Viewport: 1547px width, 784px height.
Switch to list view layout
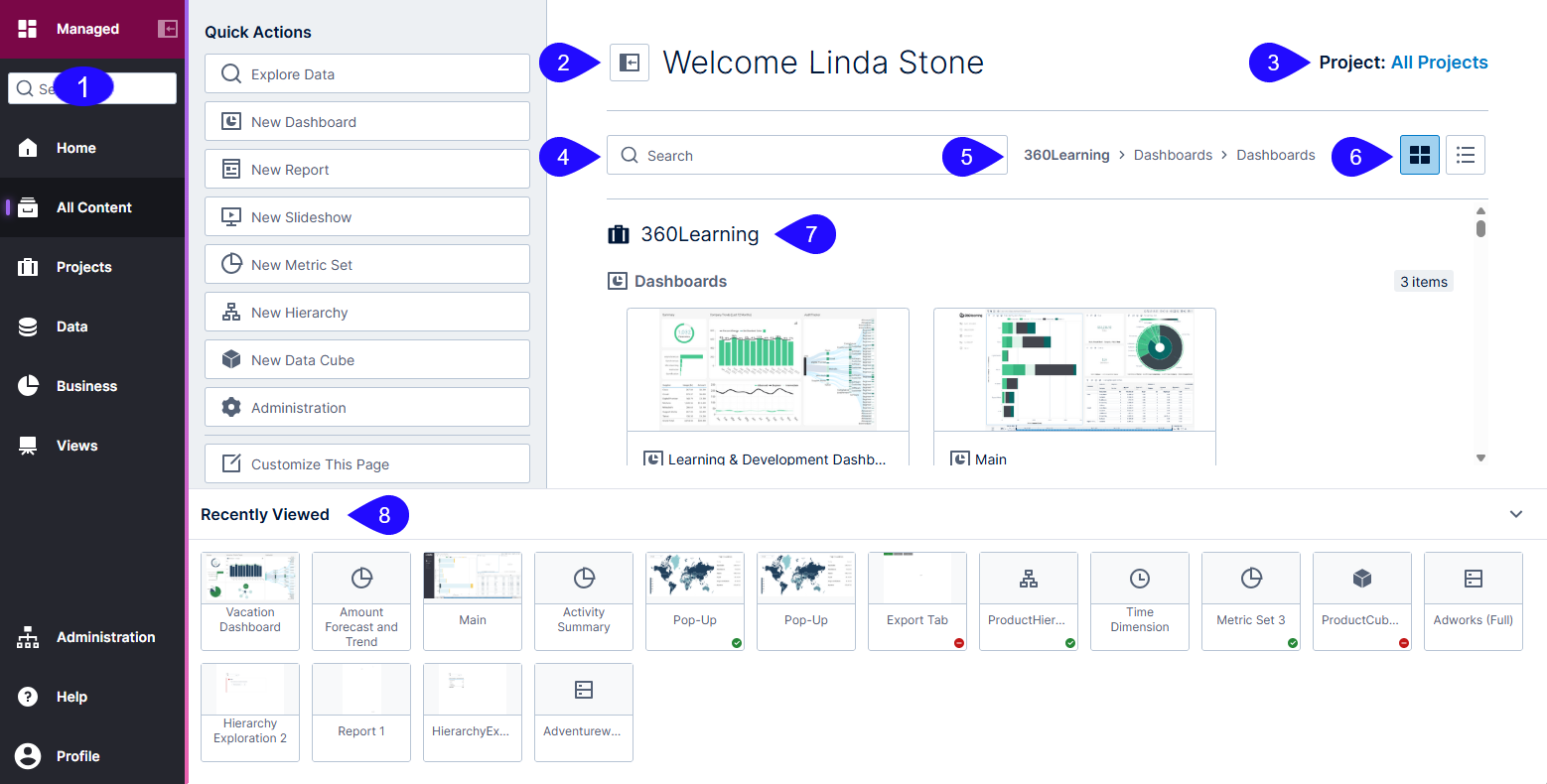pos(1466,154)
